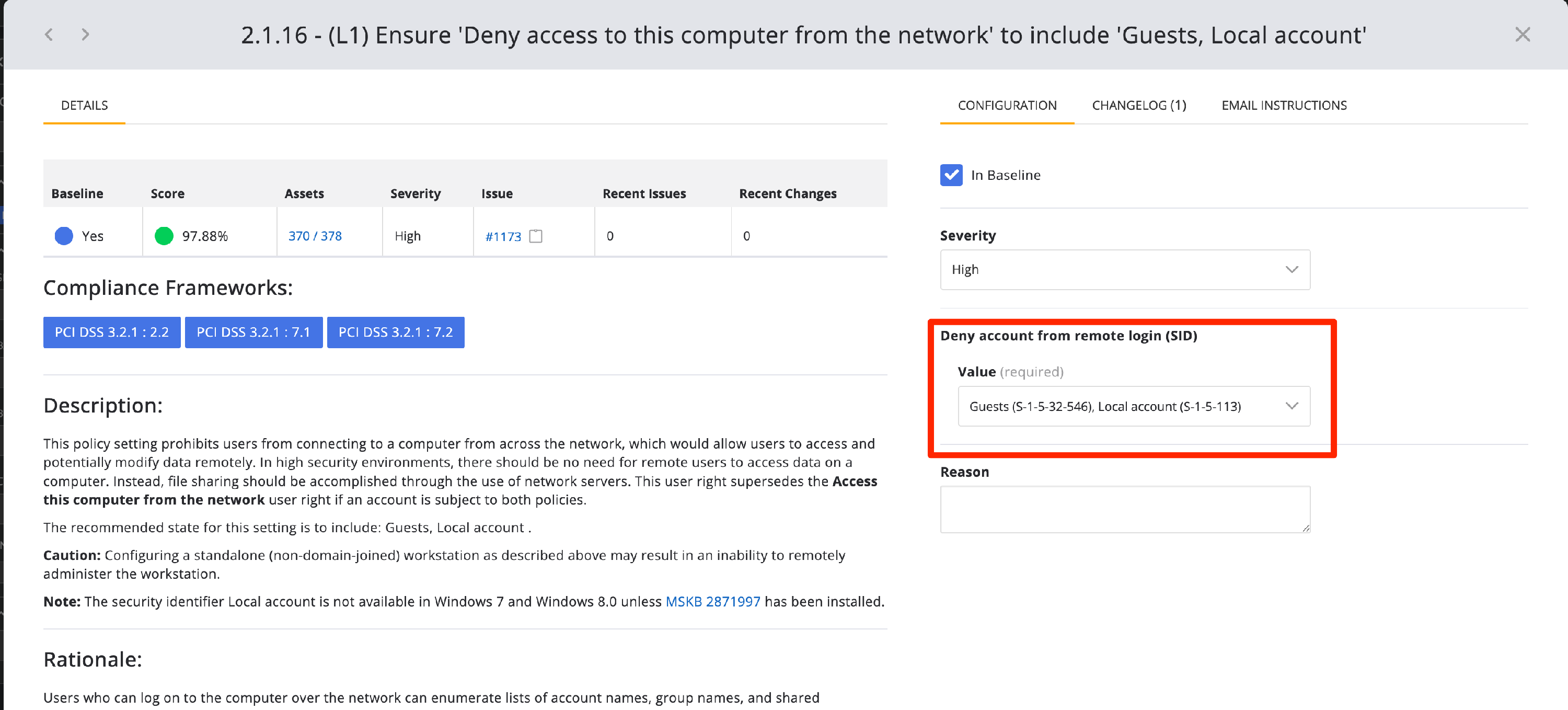Click into the Reason text area
1568x710 pixels.
click(x=1124, y=509)
